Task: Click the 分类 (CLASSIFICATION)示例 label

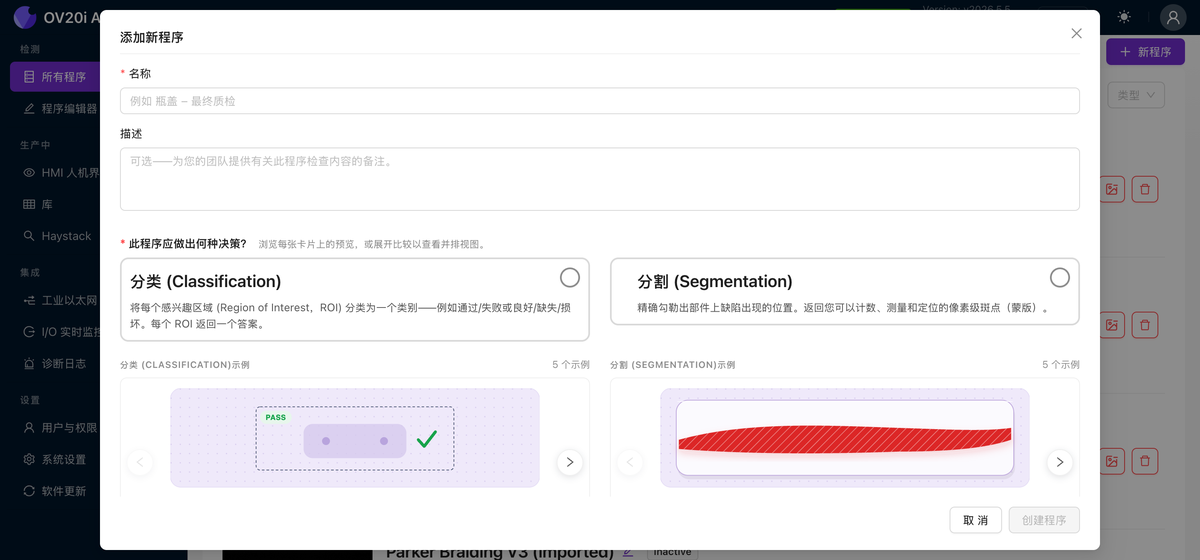Action: 185,365
